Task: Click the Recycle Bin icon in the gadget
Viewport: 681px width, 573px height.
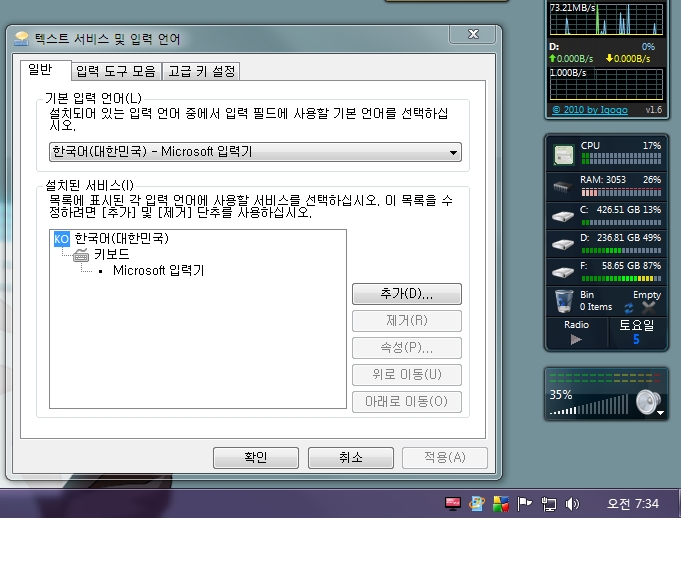Action: pos(564,301)
